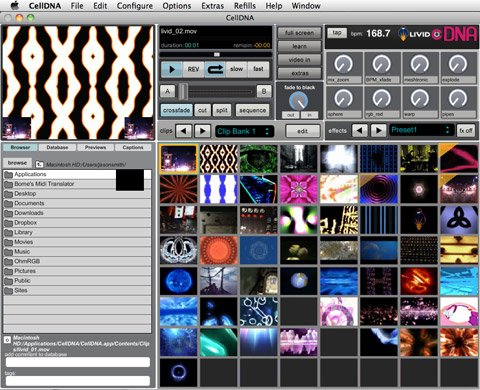Click the clip position scrub bar
Image resolution: width=480 pixels, height=390 pixels.
(216, 54)
